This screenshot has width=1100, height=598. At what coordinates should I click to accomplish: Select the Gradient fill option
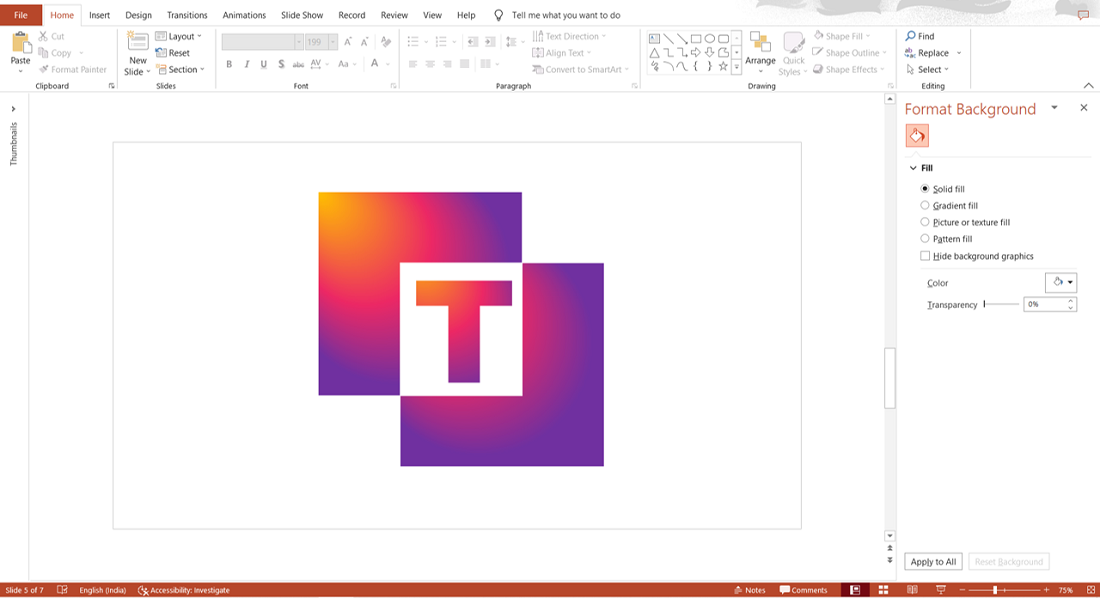coord(948,206)
